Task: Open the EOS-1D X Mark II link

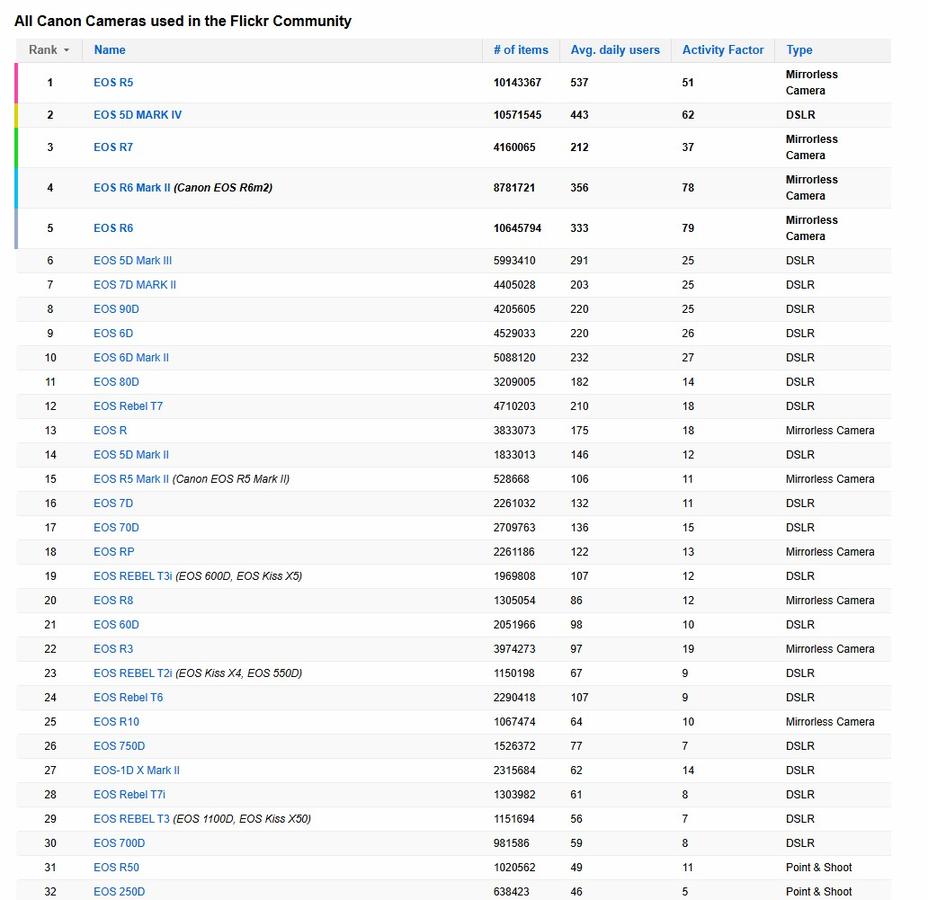Action: (x=136, y=770)
